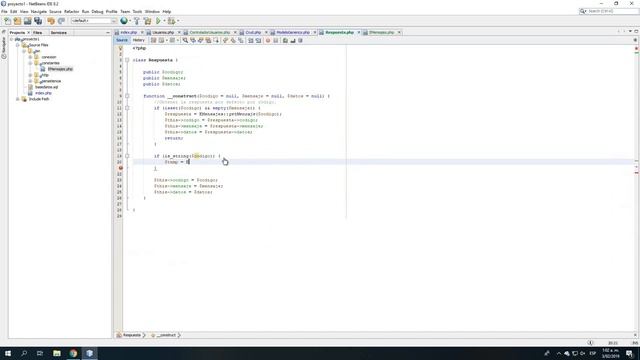The width and height of the screenshot is (640, 360).
Task: Close the Respuesta.php tab
Action: (x=359, y=32)
